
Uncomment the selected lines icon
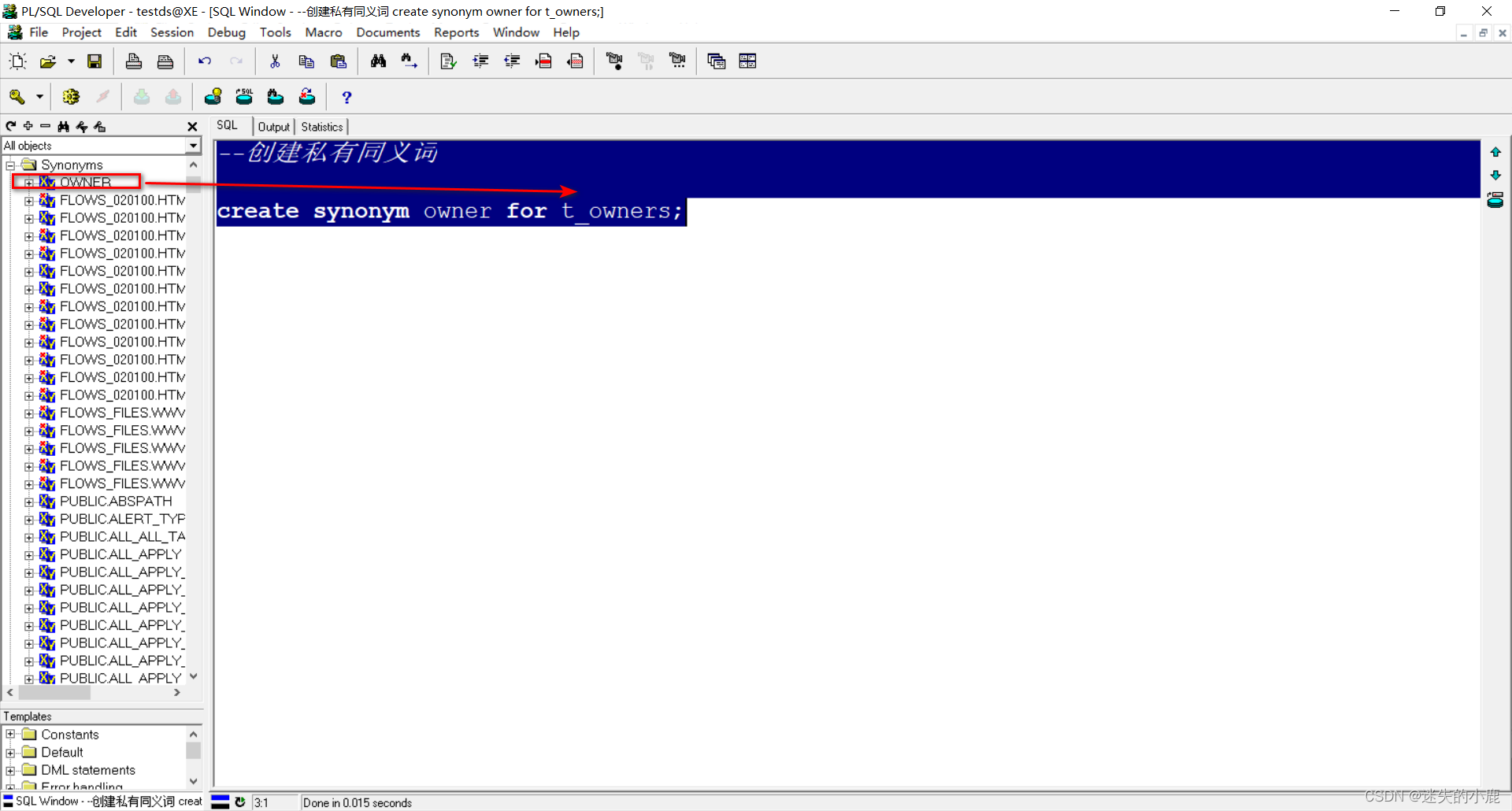pyautogui.click(x=576, y=61)
